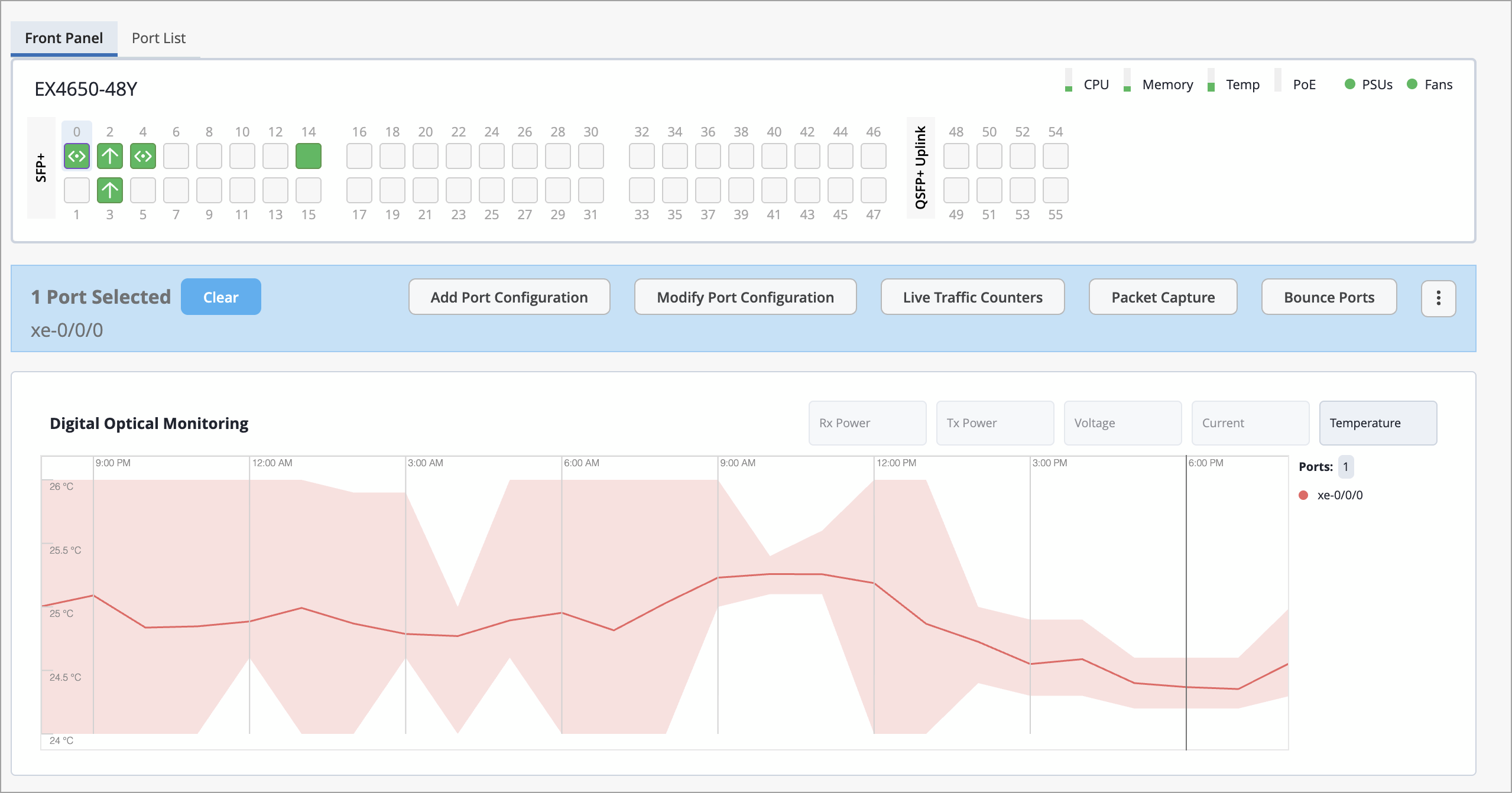Click the PSUs green status indicator
Screen dimensions: 1512x793
(x=1350, y=84)
